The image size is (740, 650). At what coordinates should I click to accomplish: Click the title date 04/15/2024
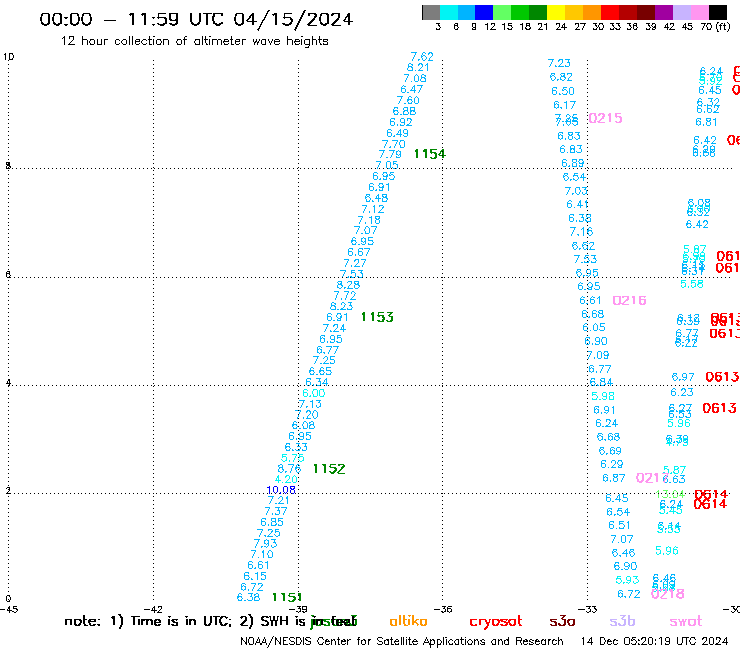pos(293,19)
